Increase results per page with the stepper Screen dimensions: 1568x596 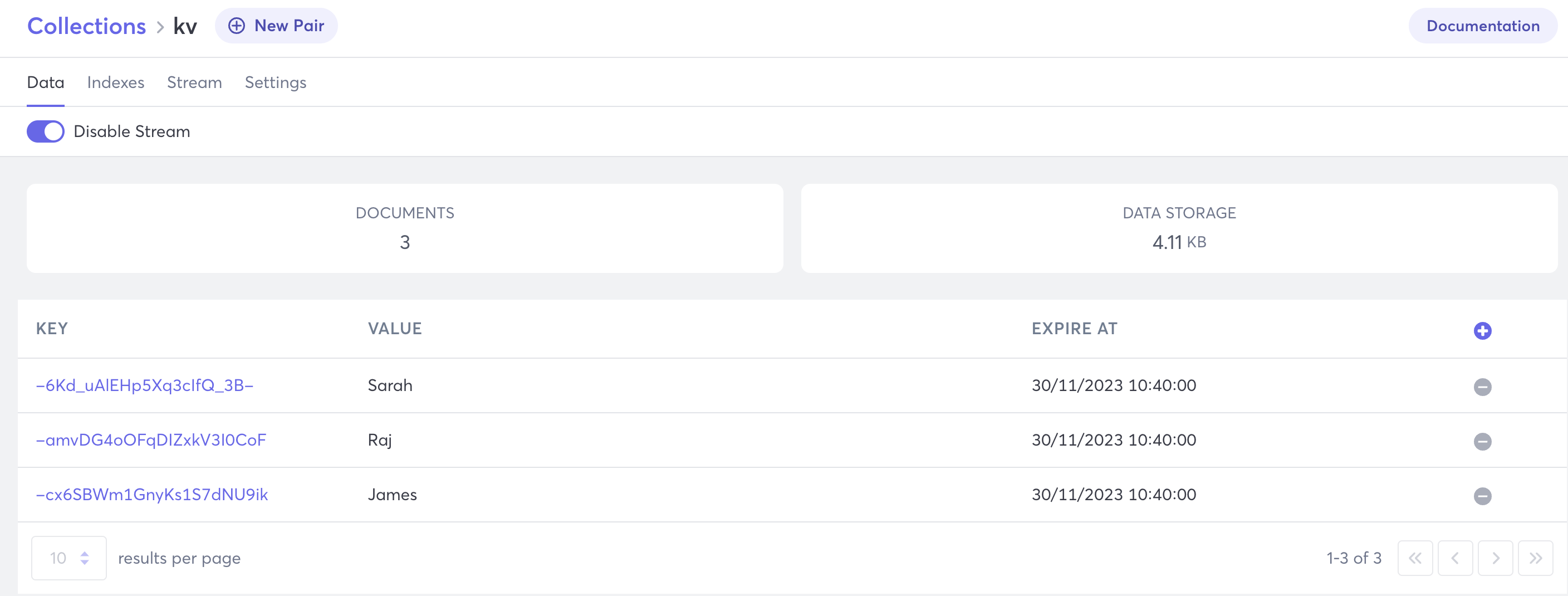pos(85,553)
